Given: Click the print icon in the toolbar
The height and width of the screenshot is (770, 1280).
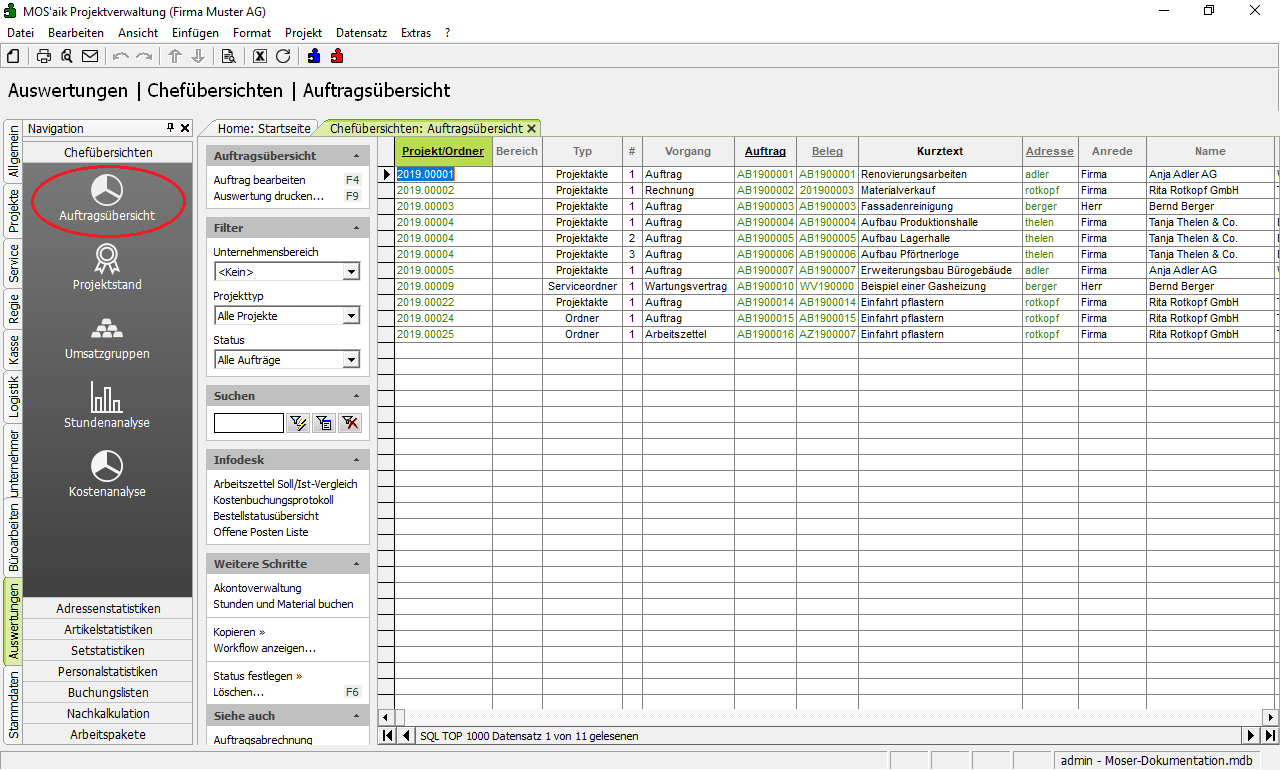Looking at the screenshot, I should [x=44, y=56].
